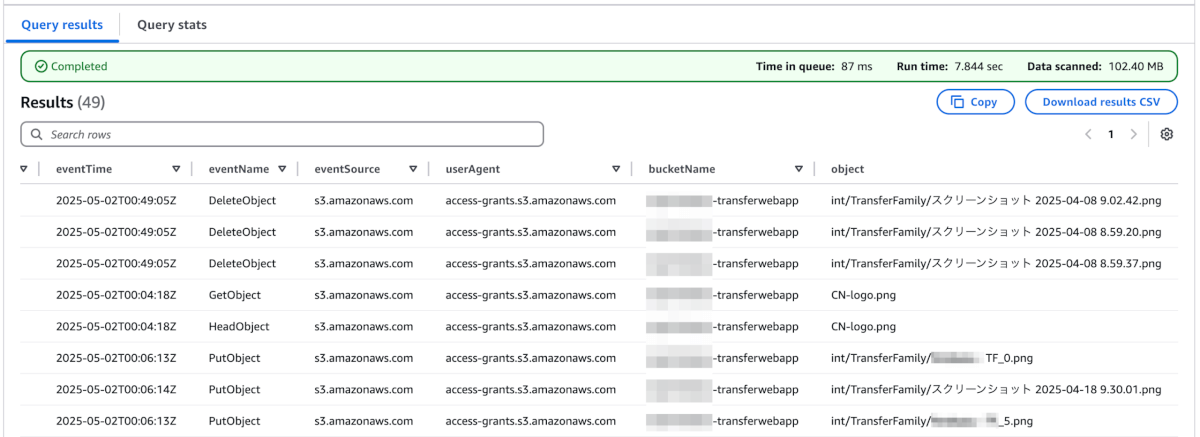The image size is (1200, 437).
Task: Select object ending 2025-04-08 8.59.20.png
Action: [x=996, y=232]
